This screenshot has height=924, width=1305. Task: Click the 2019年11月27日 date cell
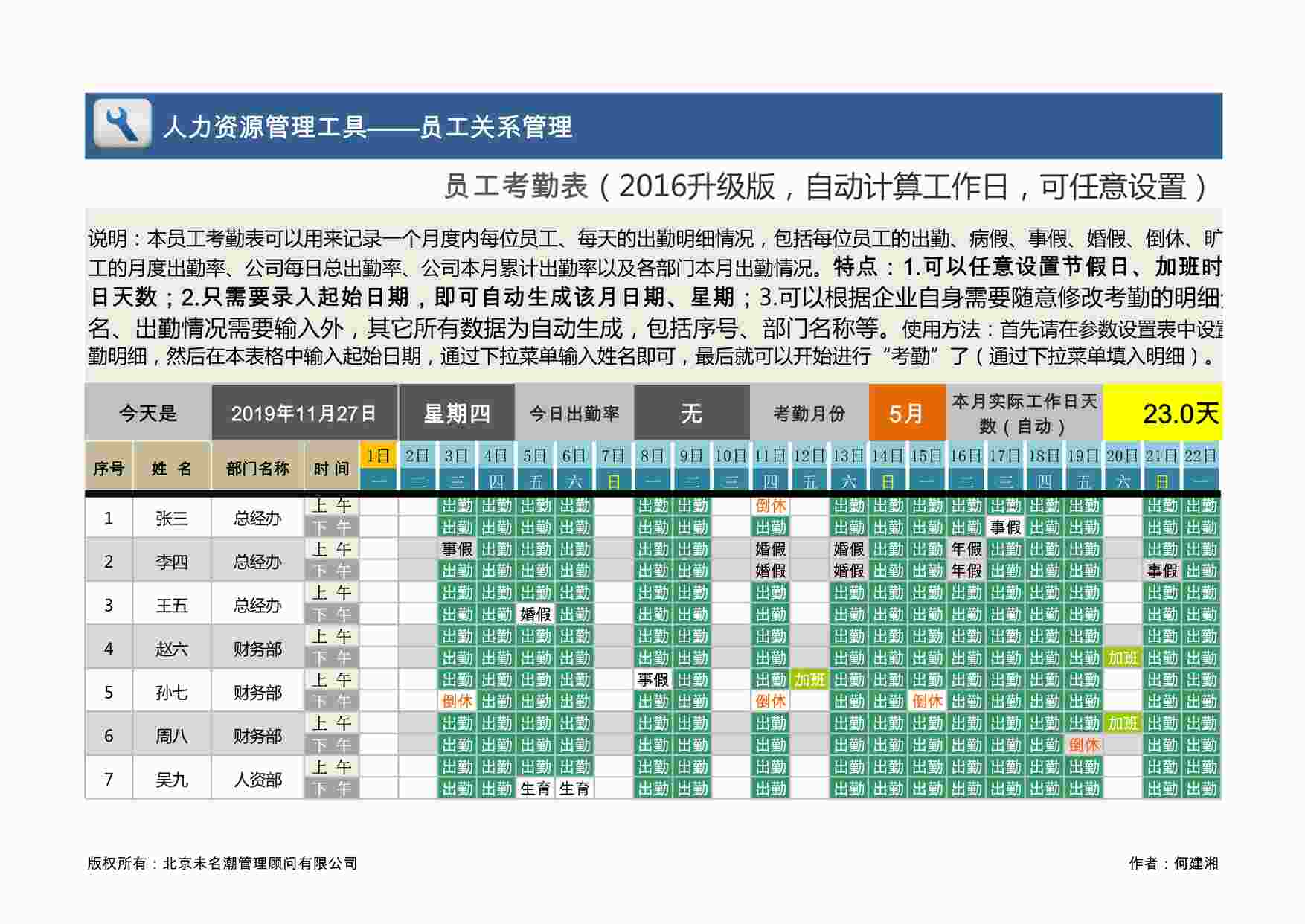(x=304, y=413)
